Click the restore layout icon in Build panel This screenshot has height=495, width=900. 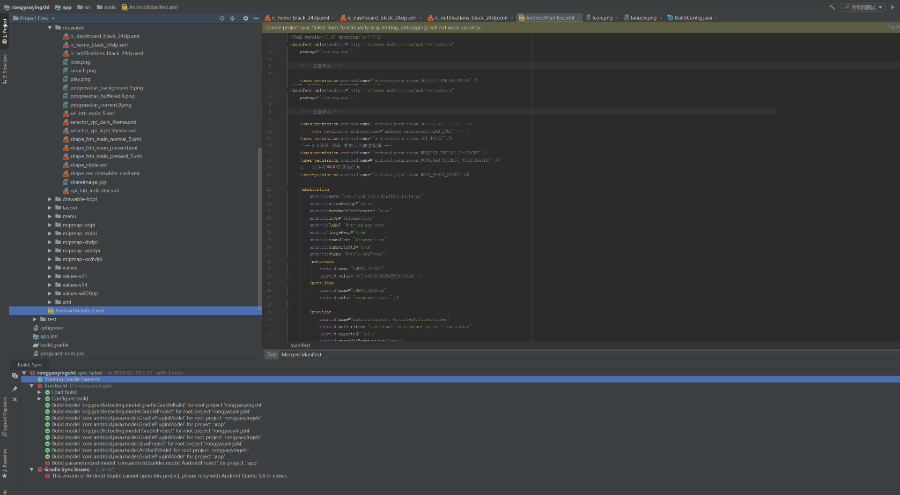pos(14,375)
